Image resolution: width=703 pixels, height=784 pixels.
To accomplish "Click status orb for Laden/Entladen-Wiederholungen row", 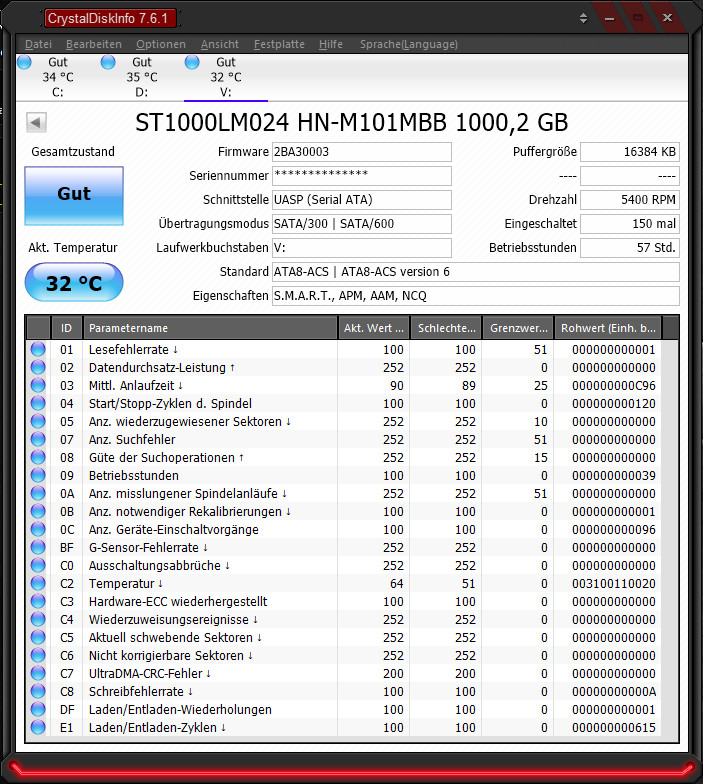I will (38, 709).
